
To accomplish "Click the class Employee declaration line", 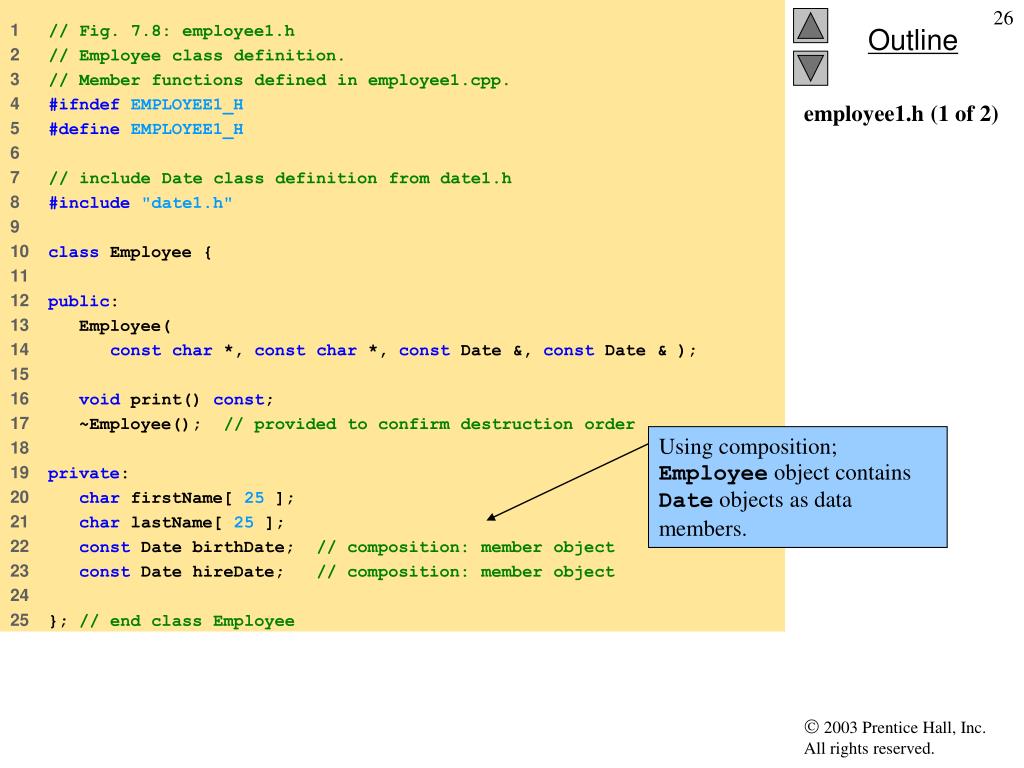I will coord(130,253).
